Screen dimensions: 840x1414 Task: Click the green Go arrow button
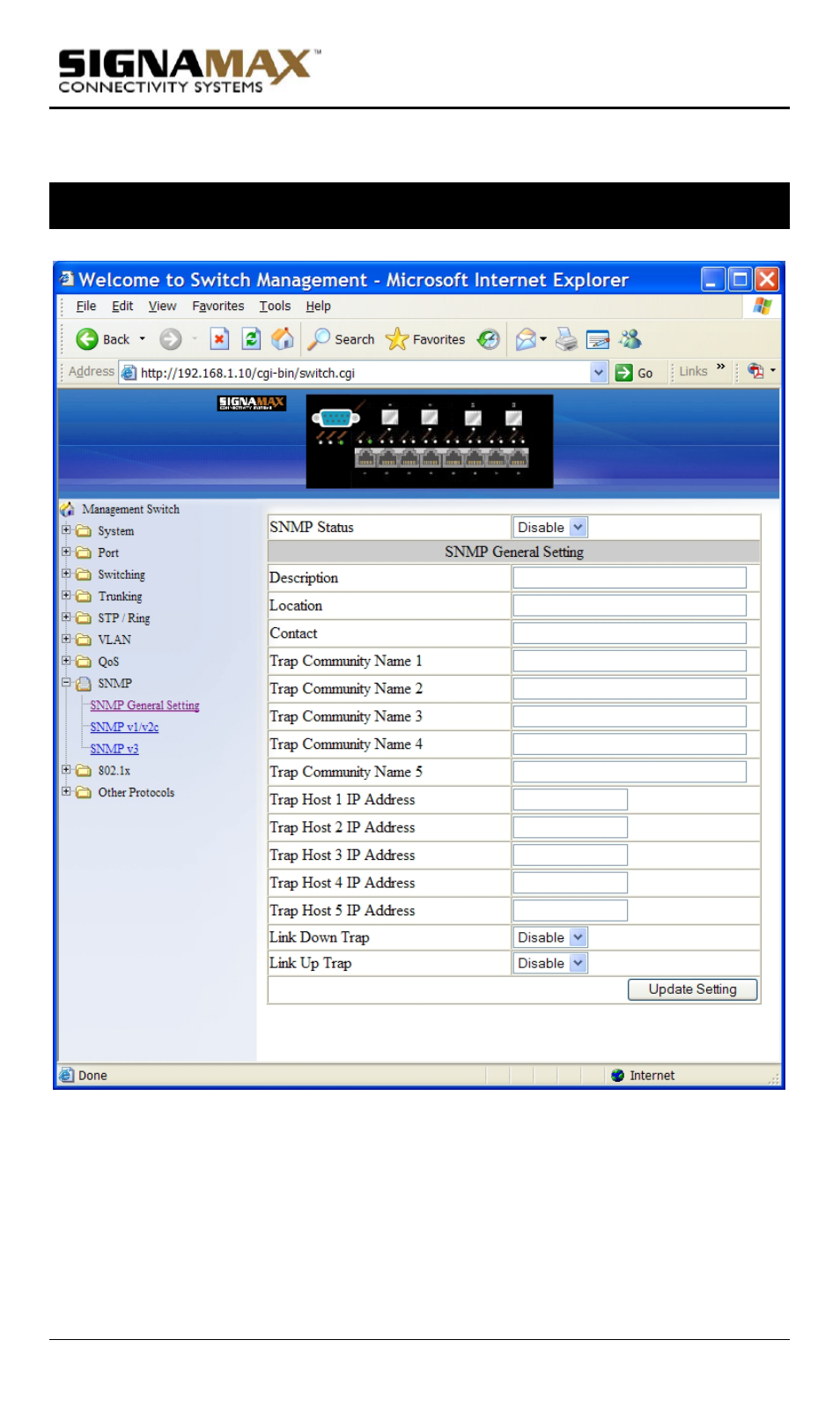tap(624, 373)
